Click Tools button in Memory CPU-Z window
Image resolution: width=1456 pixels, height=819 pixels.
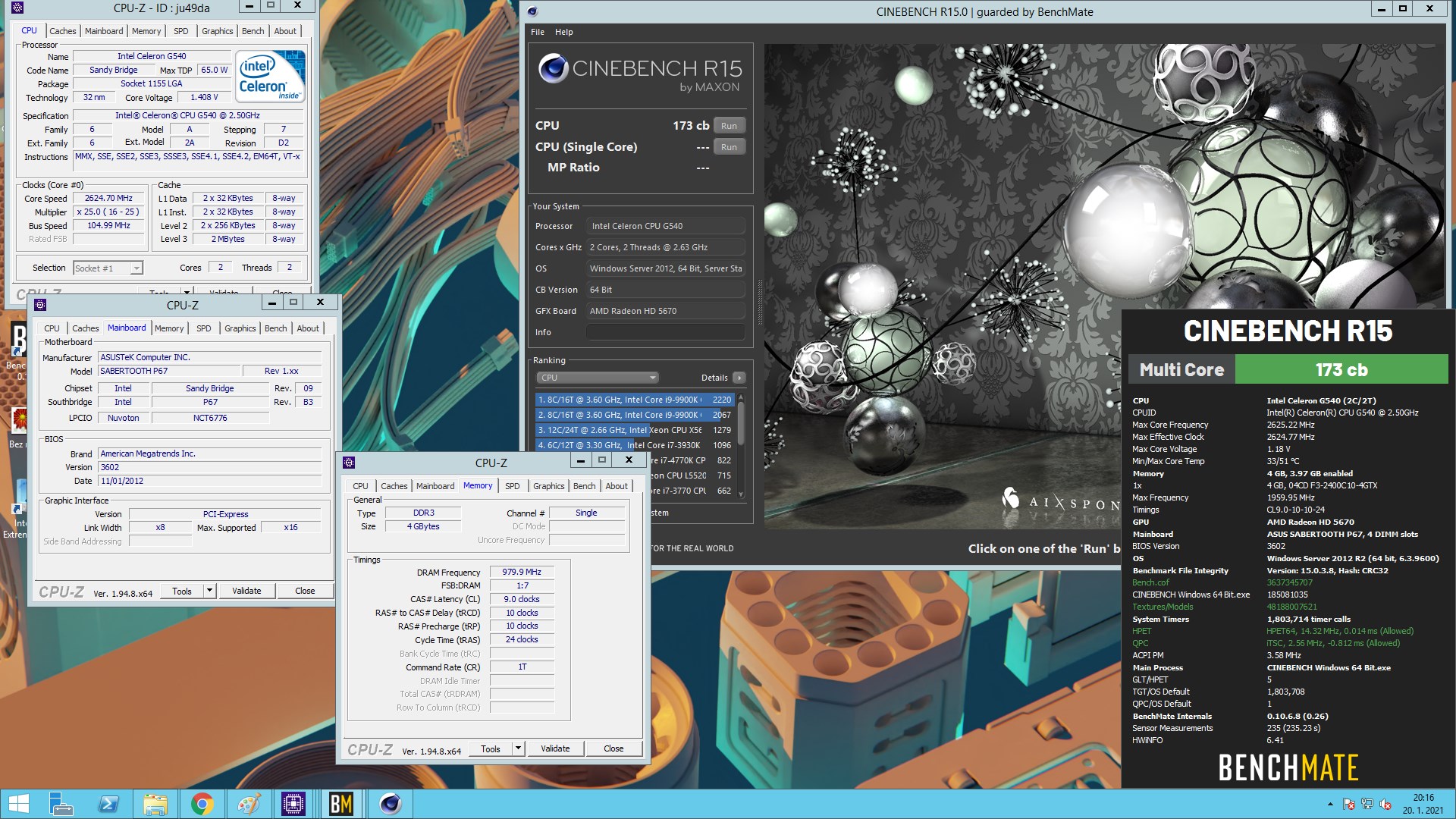[491, 748]
